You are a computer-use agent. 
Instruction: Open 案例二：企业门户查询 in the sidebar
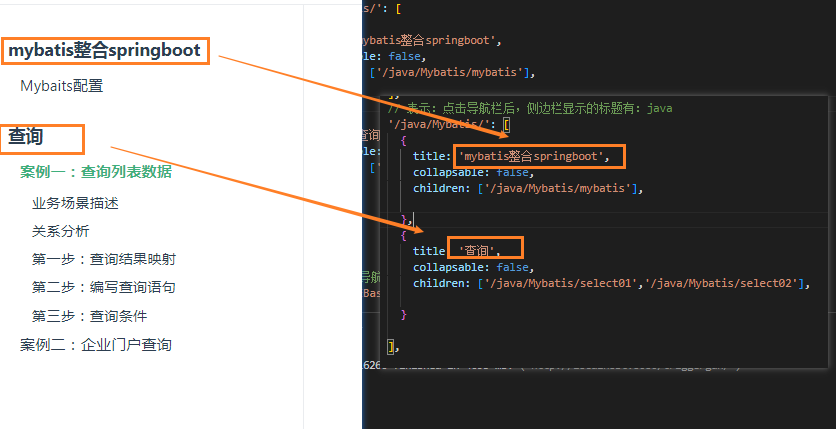[x=95, y=345]
